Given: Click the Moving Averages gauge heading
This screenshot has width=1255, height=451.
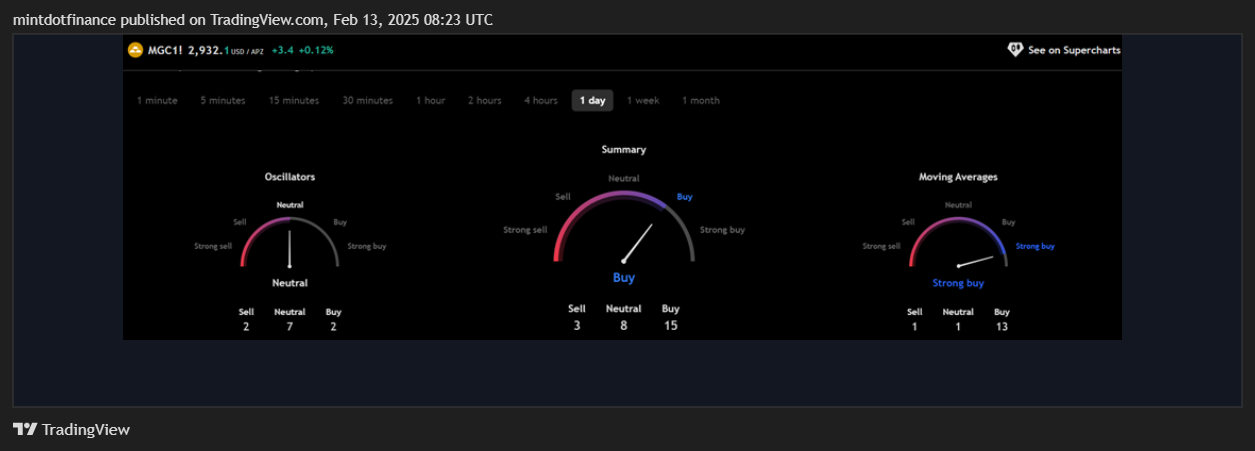Looking at the screenshot, I should pyautogui.click(x=958, y=177).
